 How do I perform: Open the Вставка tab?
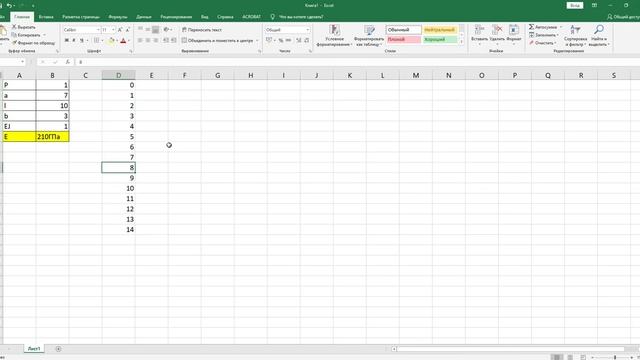[x=46, y=17]
